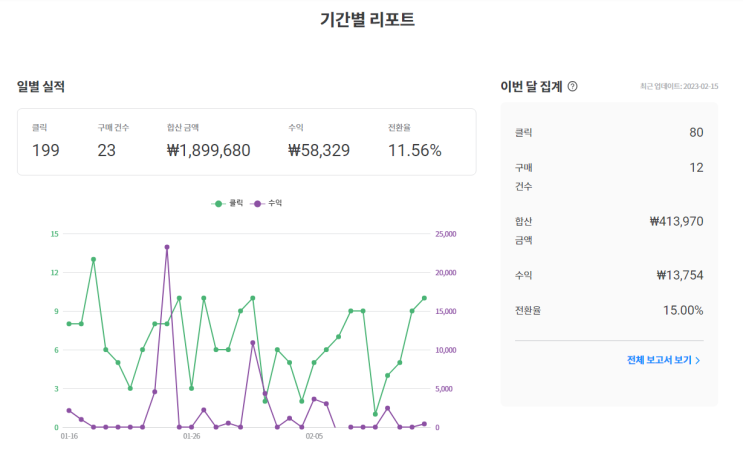This screenshot has height=464, width=743.
Task: Click the 20,000 right axis label
Action: pyautogui.click(x=446, y=273)
